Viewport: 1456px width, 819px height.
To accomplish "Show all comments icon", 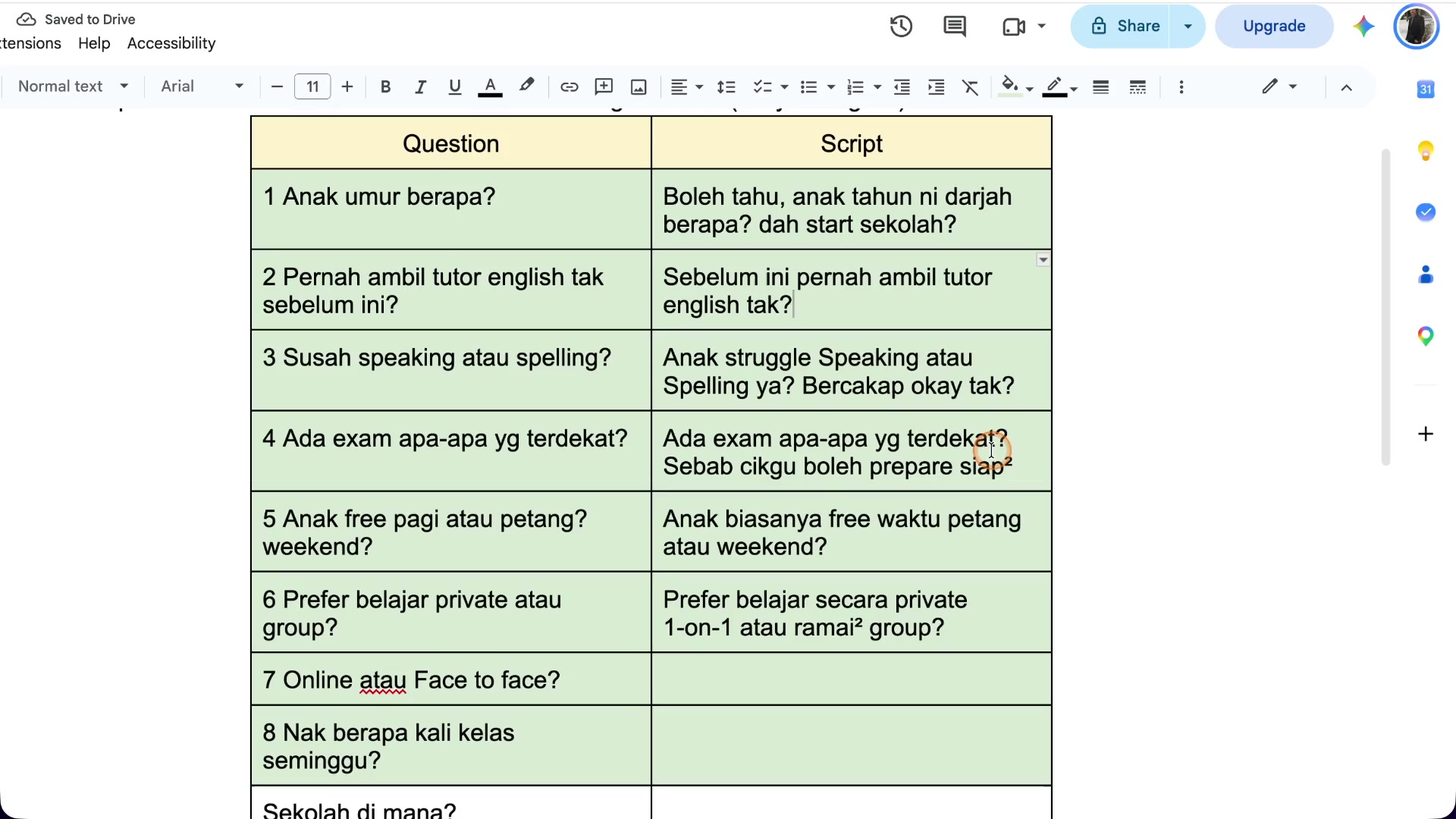I will (x=955, y=27).
